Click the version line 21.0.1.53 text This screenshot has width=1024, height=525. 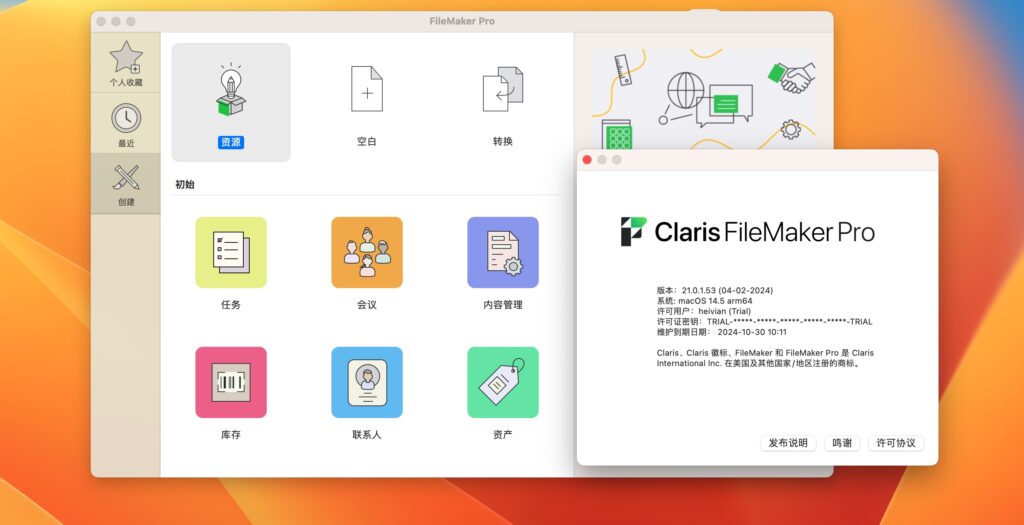(x=714, y=291)
